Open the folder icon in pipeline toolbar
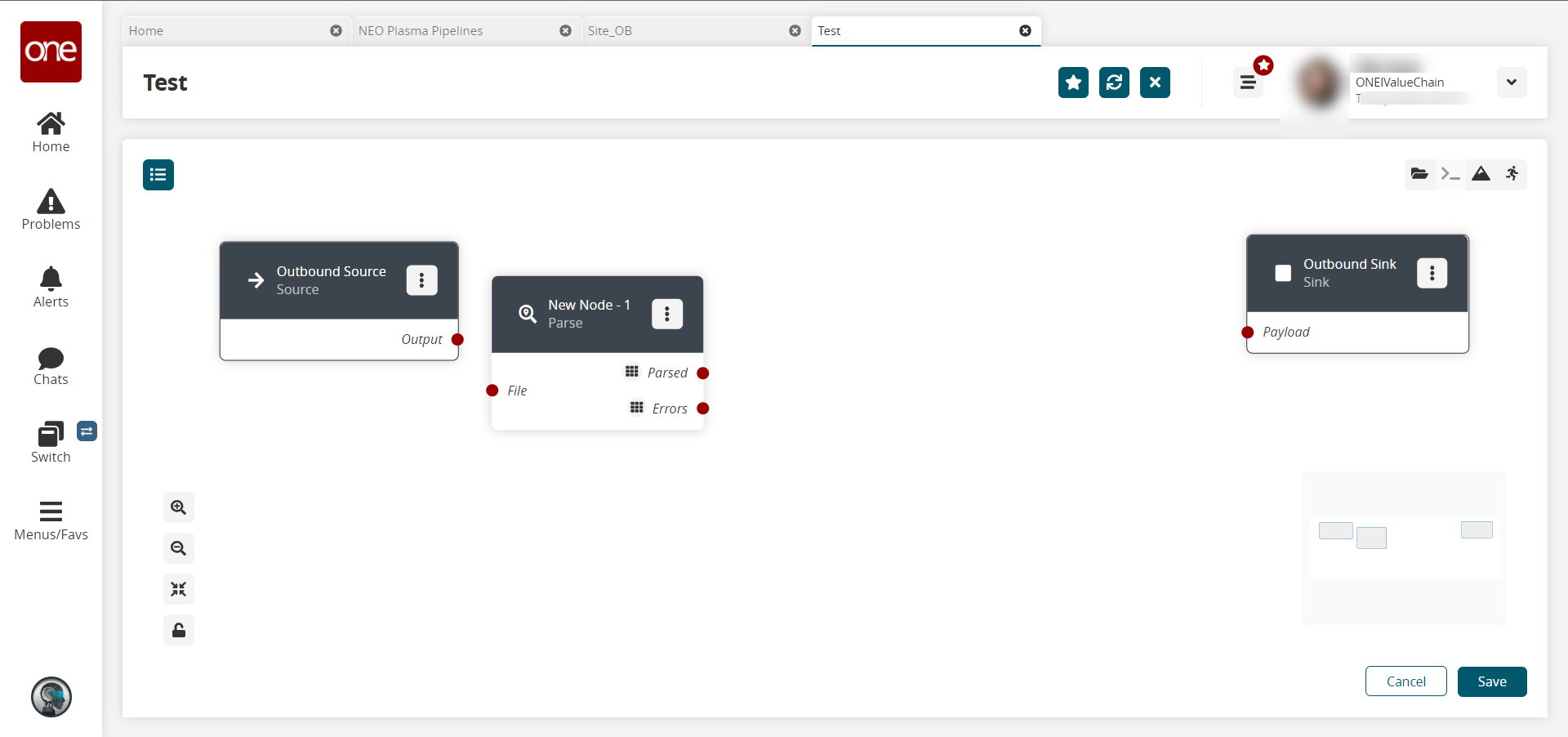This screenshot has height=737, width=1568. [x=1419, y=174]
